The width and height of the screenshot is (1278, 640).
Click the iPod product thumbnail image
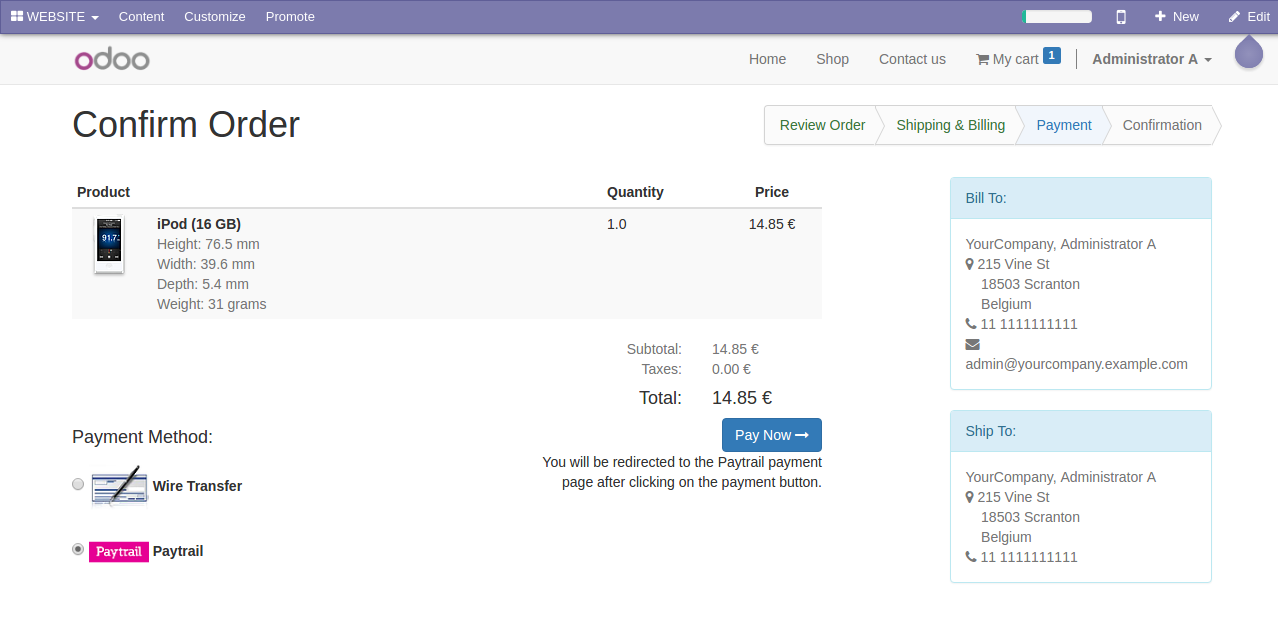pyautogui.click(x=108, y=246)
